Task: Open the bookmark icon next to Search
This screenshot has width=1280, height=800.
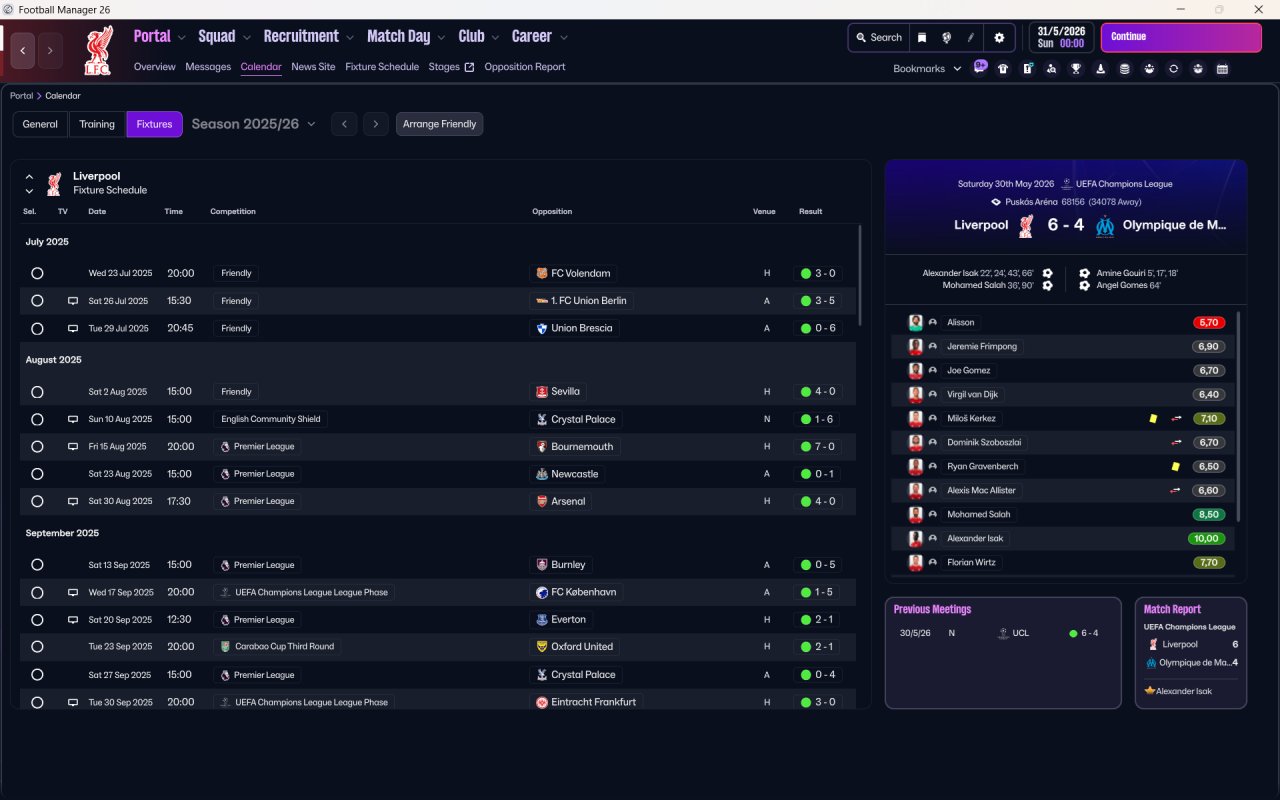Action: [x=922, y=37]
